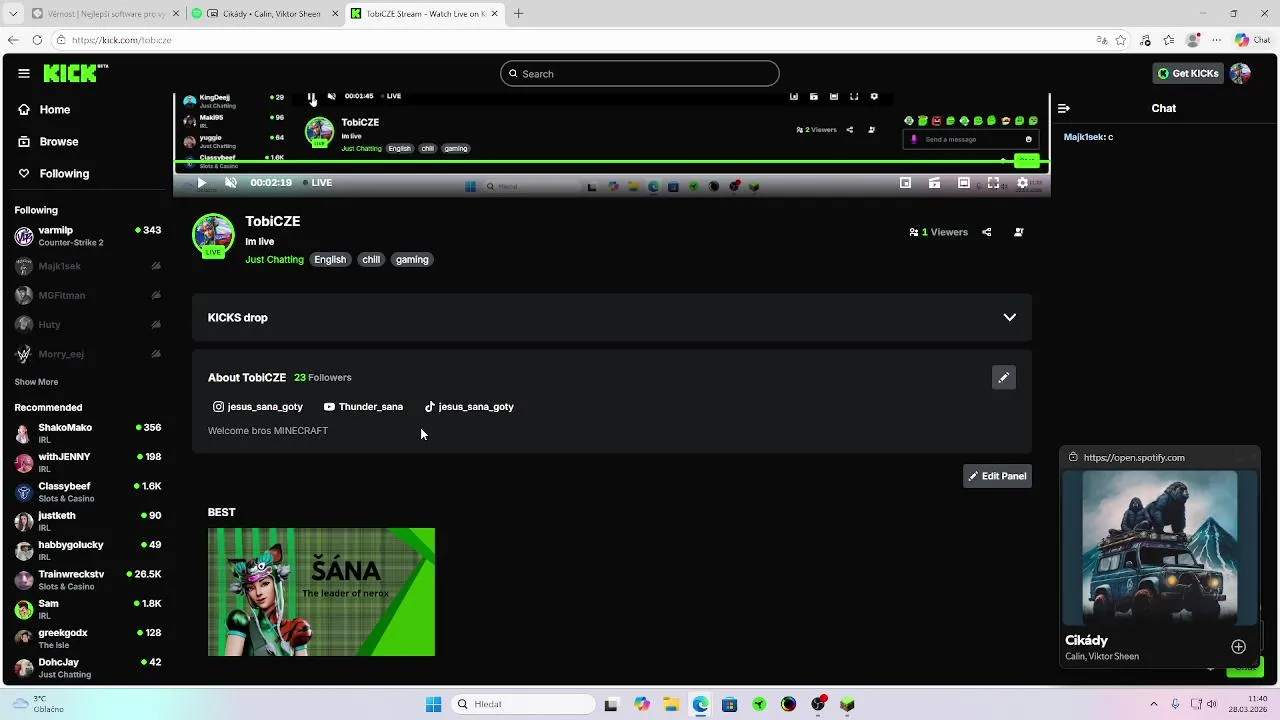
Task: Open TikTok link jesus_sana_goty
Action: [x=469, y=407]
